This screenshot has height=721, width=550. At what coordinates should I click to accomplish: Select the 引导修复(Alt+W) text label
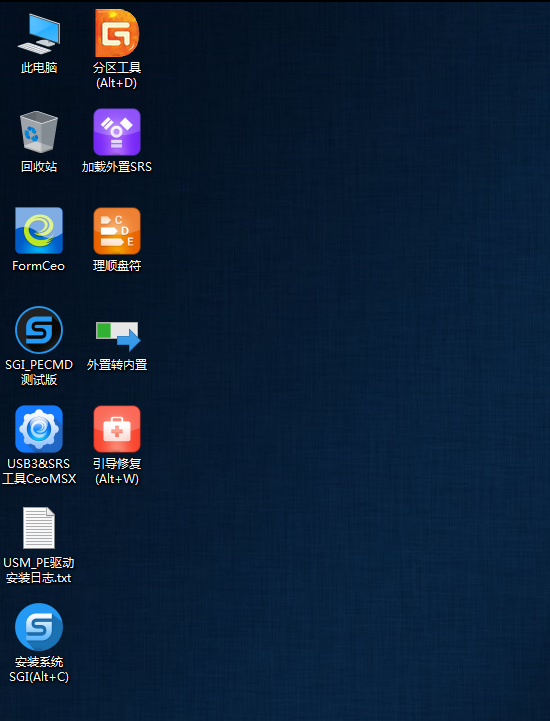pyautogui.click(x=117, y=471)
